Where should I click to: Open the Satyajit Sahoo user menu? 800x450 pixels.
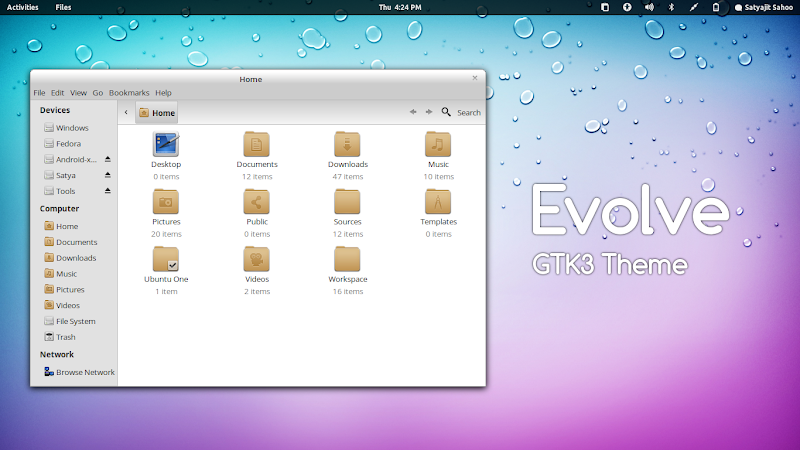click(764, 7)
